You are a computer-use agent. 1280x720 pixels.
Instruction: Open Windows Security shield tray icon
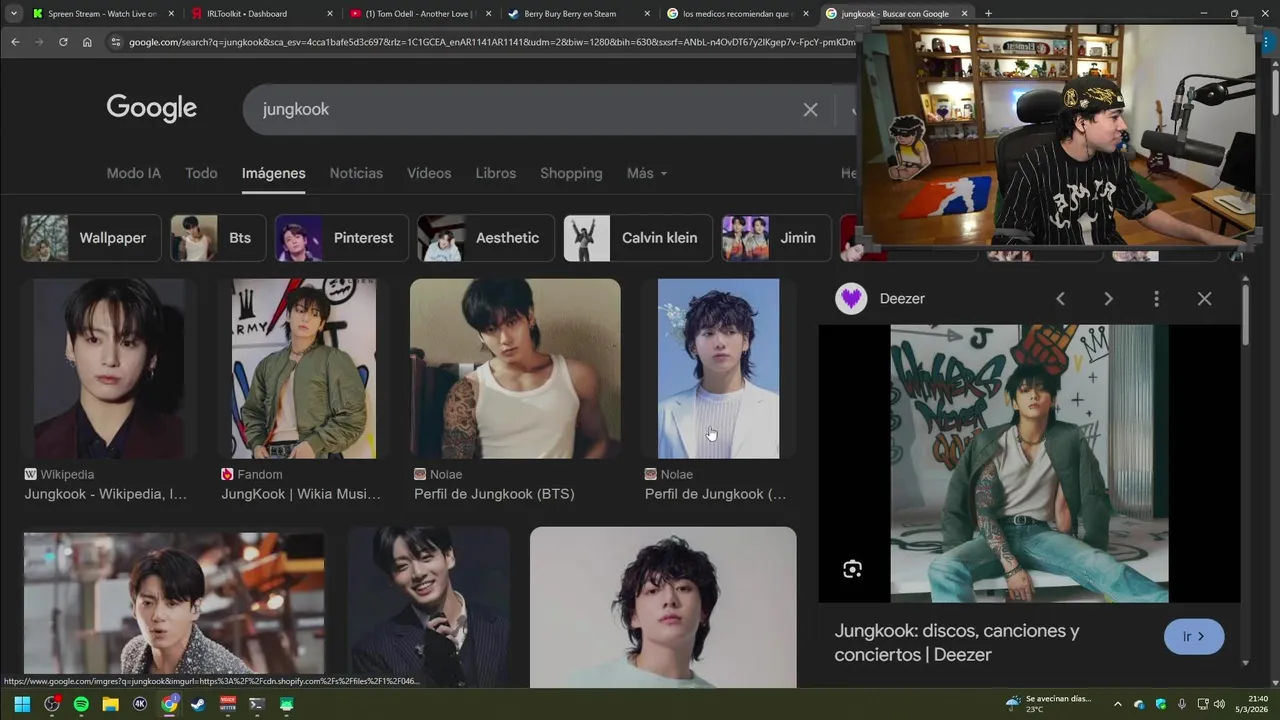1160,704
